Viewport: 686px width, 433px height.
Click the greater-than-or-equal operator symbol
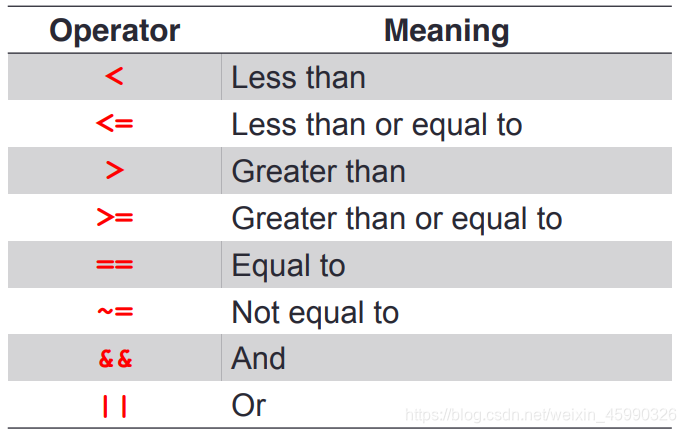coord(115,217)
